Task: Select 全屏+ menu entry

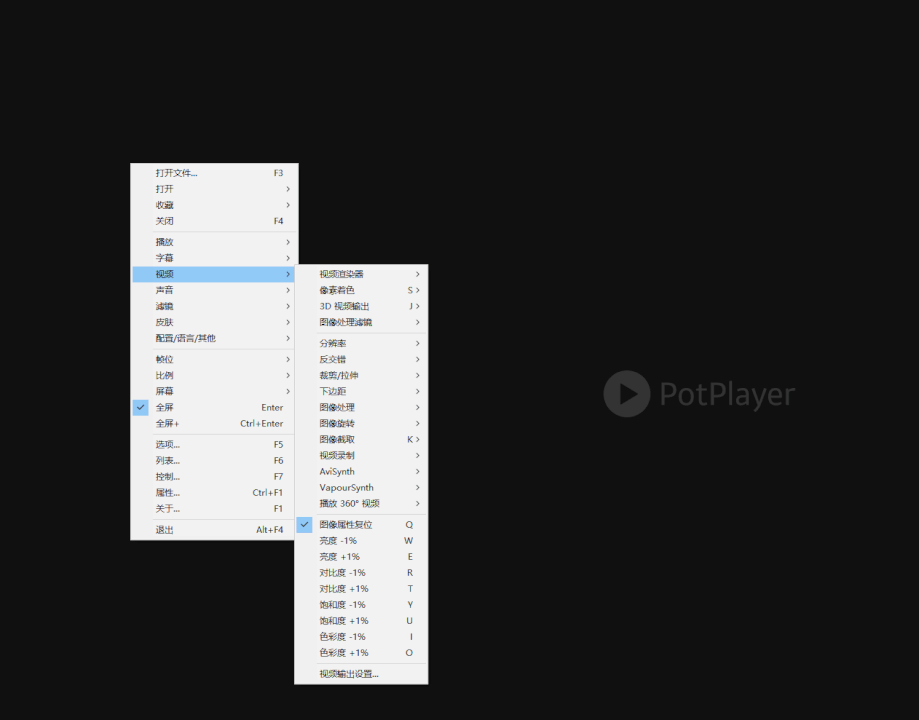Action: coord(214,423)
